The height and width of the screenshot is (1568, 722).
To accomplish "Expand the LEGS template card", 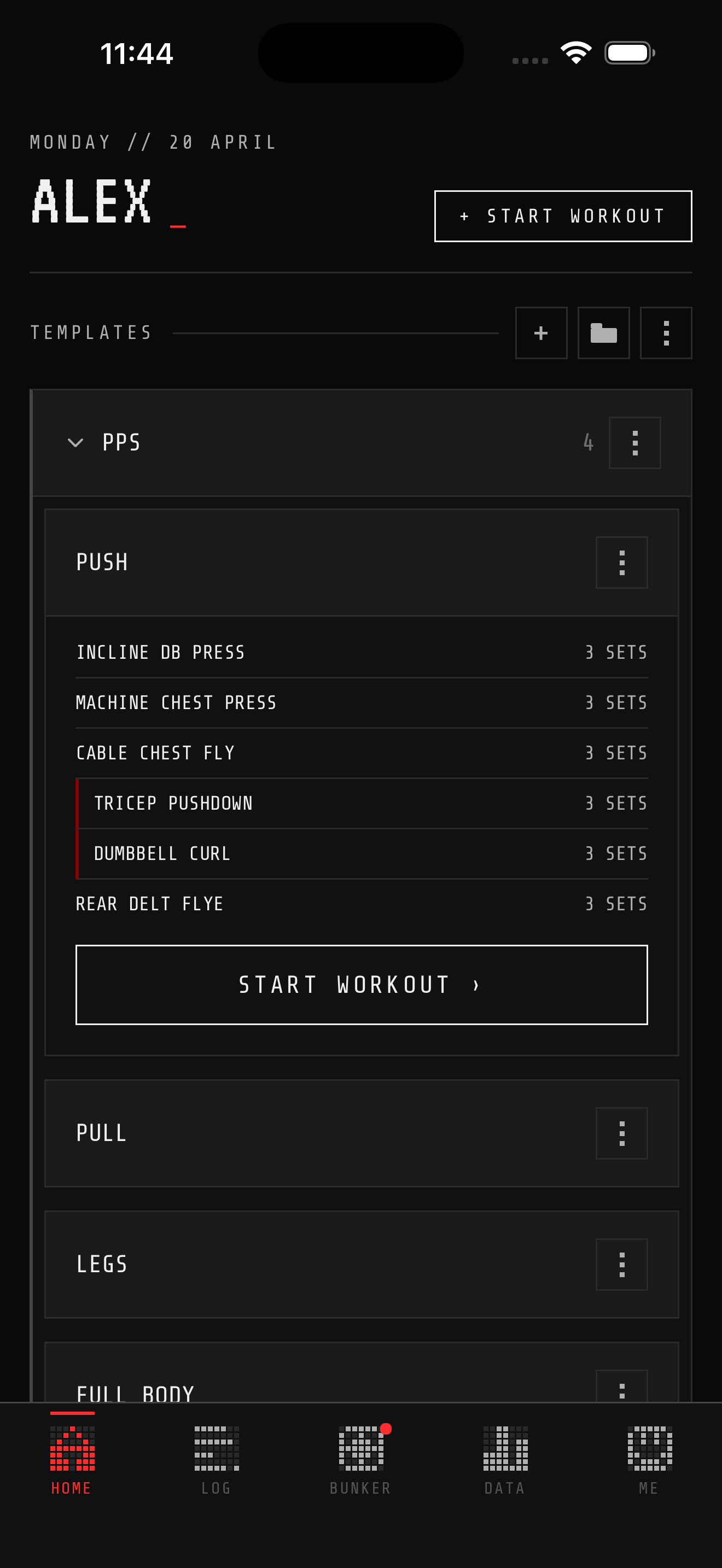I will [304, 1264].
